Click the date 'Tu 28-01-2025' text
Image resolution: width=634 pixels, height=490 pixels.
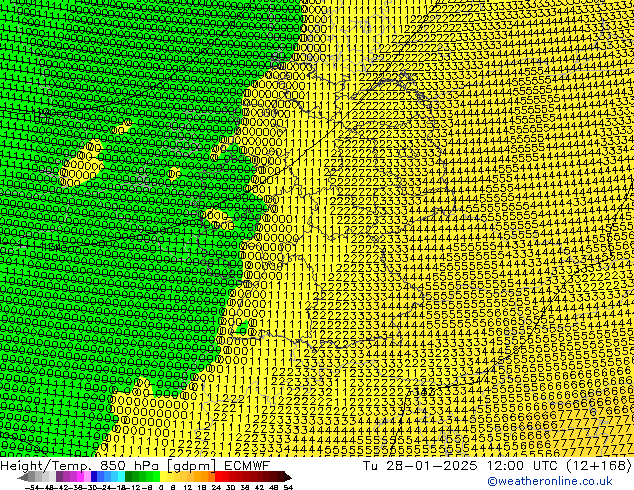point(420,466)
